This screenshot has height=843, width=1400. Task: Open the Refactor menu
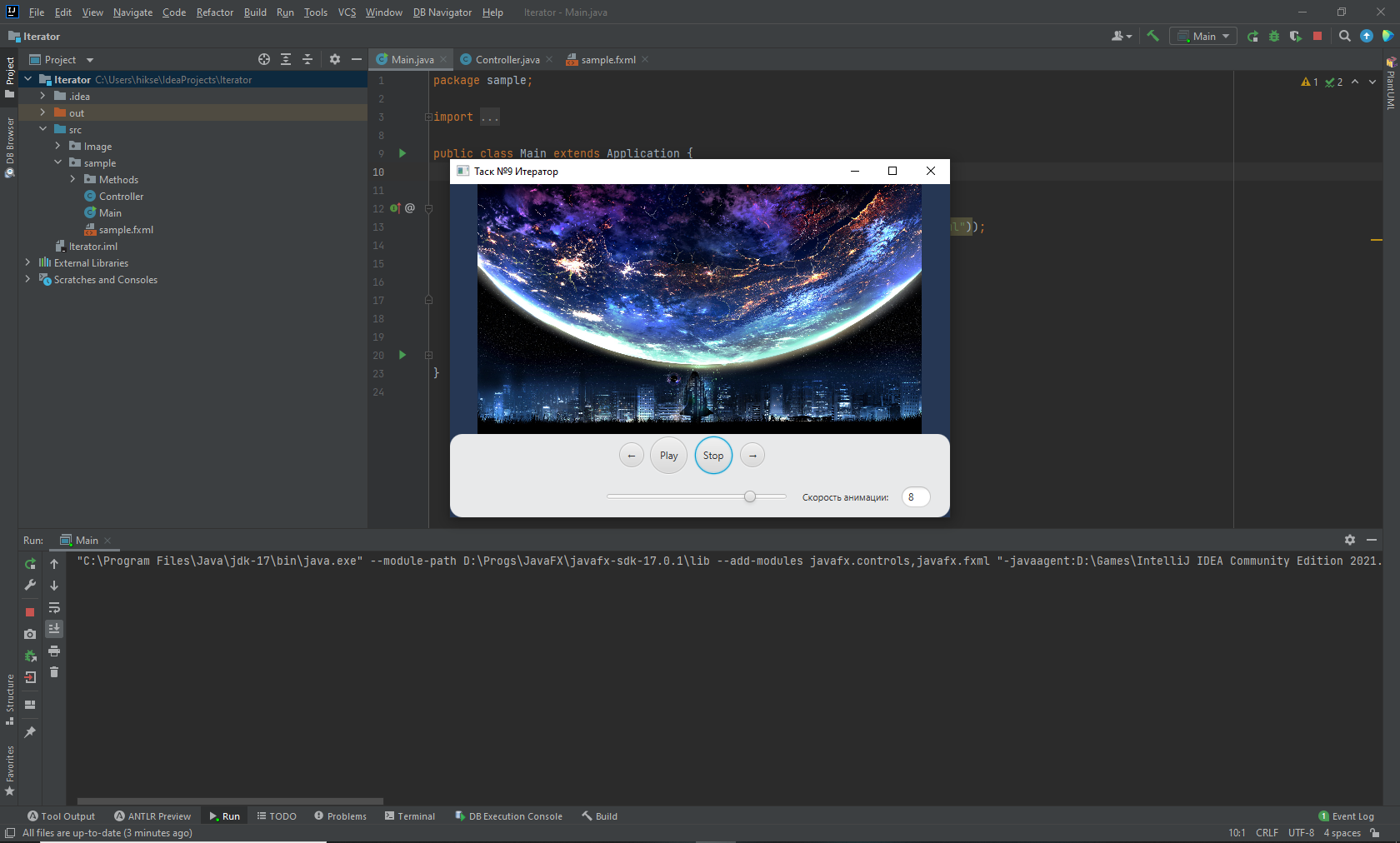pos(215,12)
